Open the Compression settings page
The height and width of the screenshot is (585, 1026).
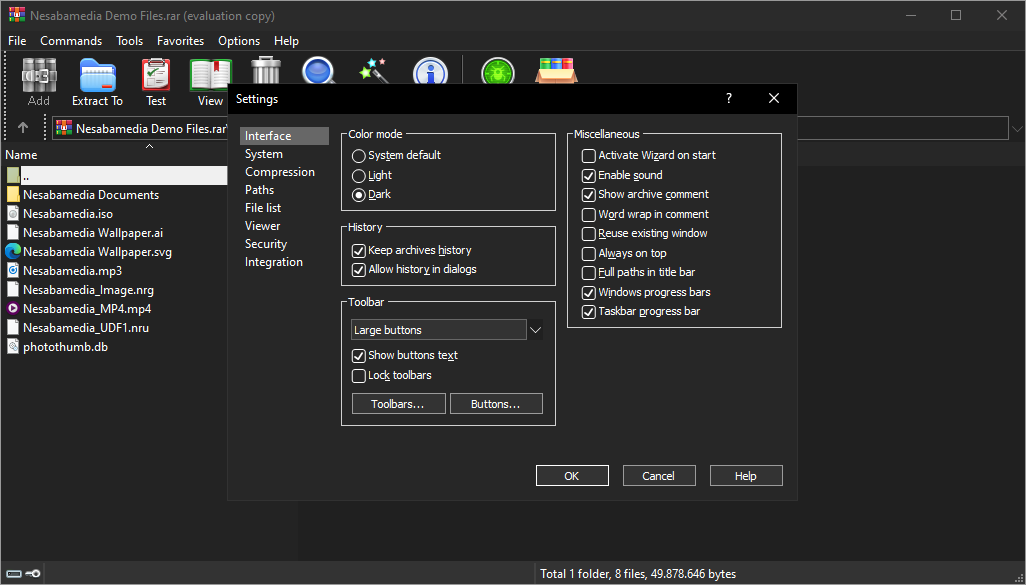click(x=279, y=172)
